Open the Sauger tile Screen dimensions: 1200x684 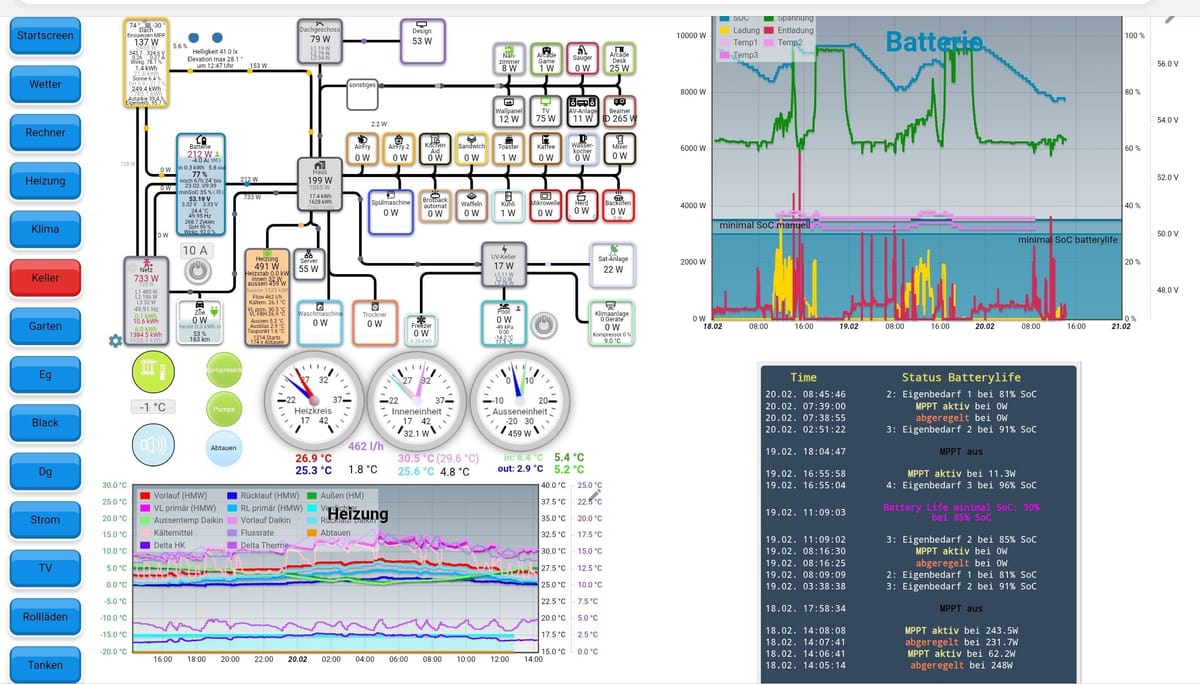(x=583, y=59)
